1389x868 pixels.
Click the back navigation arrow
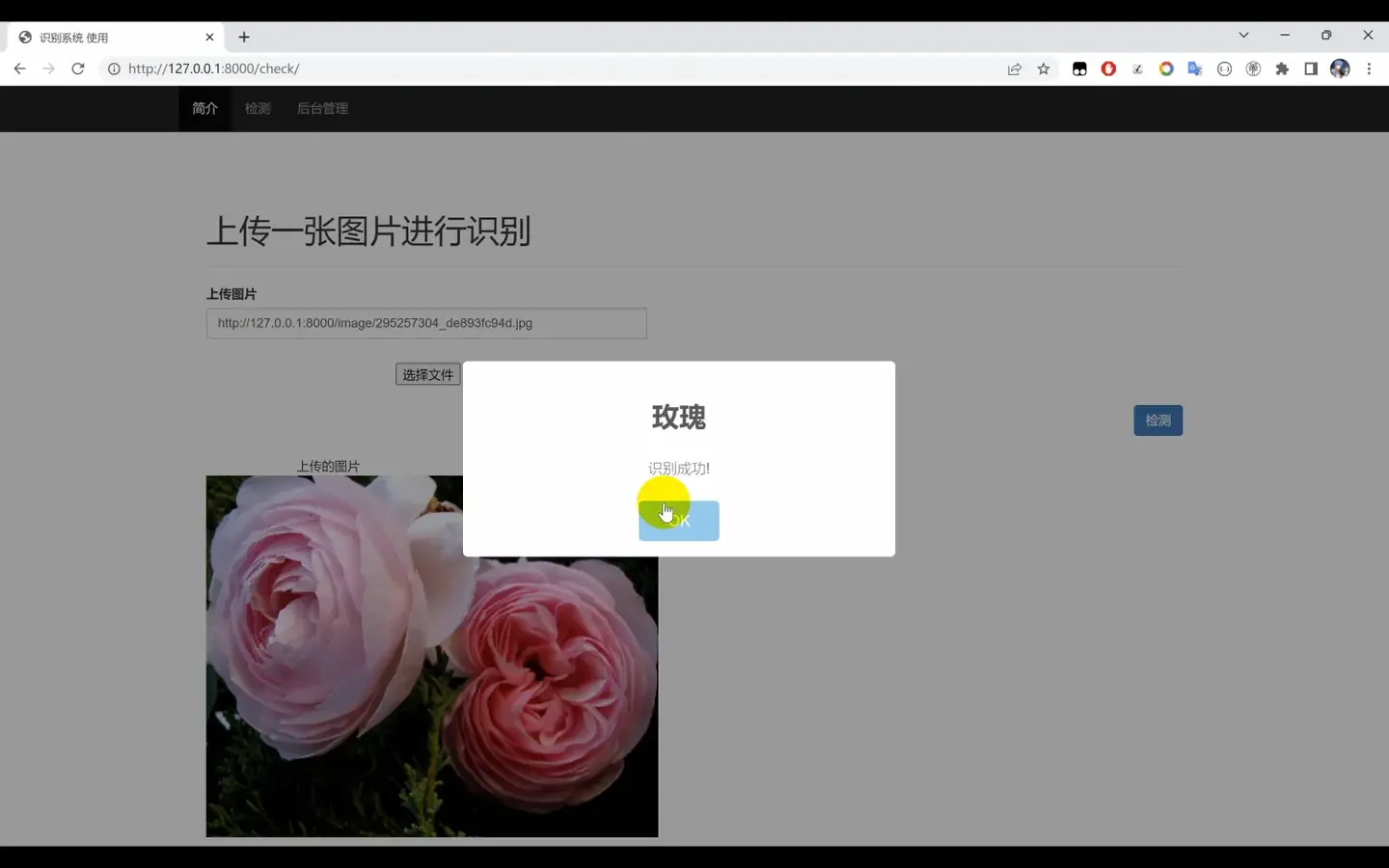[19, 68]
